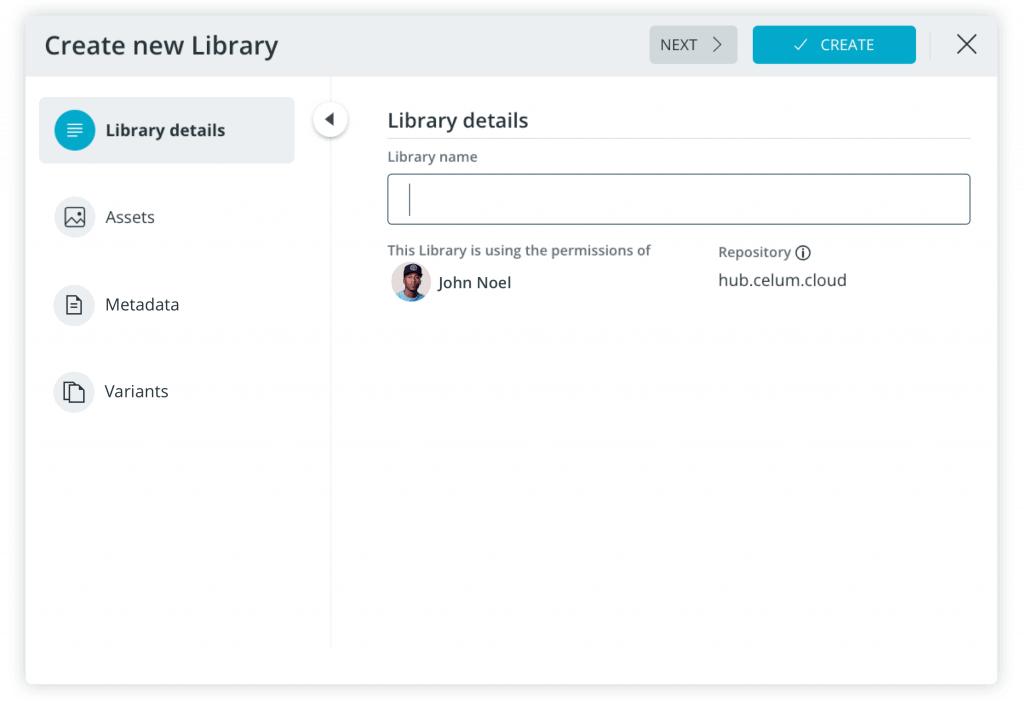The height and width of the screenshot is (701, 1024).
Task: Focus the Library name input field
Action: pos(679,199)
